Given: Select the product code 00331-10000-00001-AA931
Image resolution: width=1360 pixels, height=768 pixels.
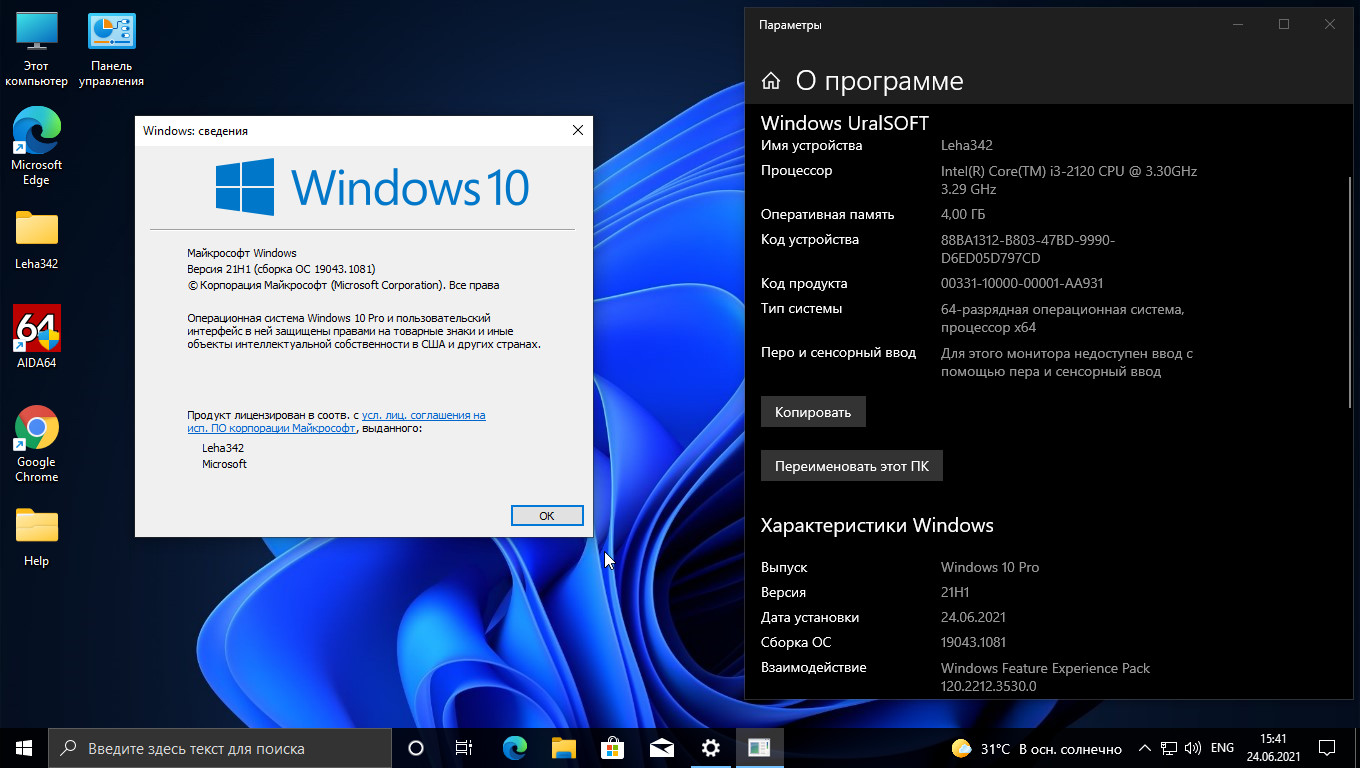Looking at the screenshot, I should [1022, 283].
